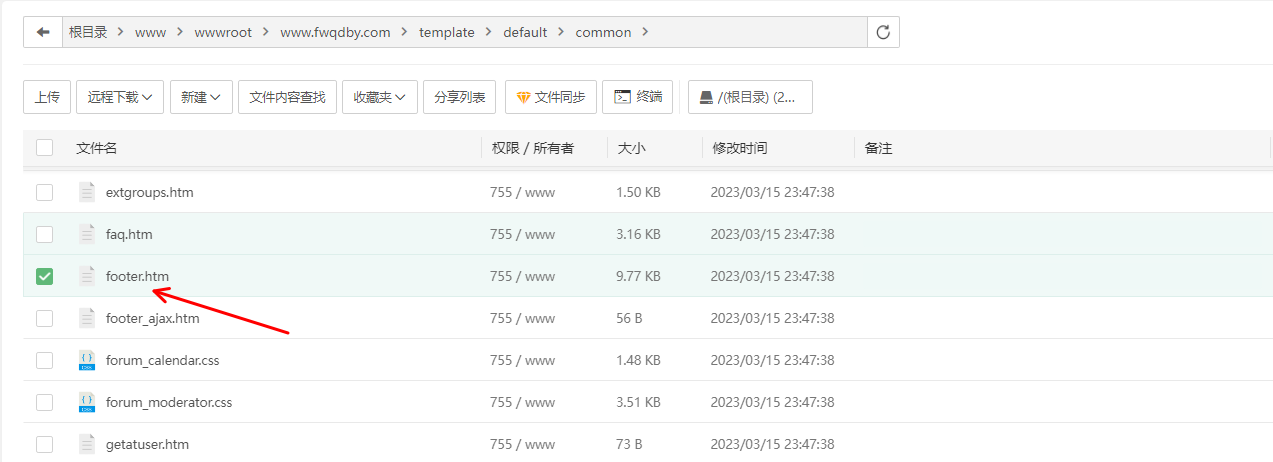Toggle the select-all checkbox in header
The image size is (1273, 462).
(x=44, y=148)
